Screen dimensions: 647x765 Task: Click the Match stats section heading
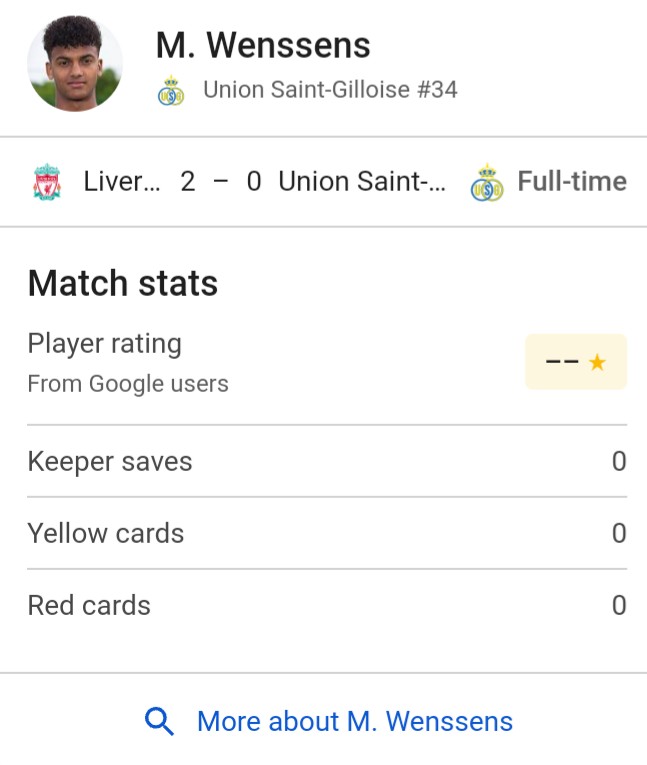tap(123, 283)
